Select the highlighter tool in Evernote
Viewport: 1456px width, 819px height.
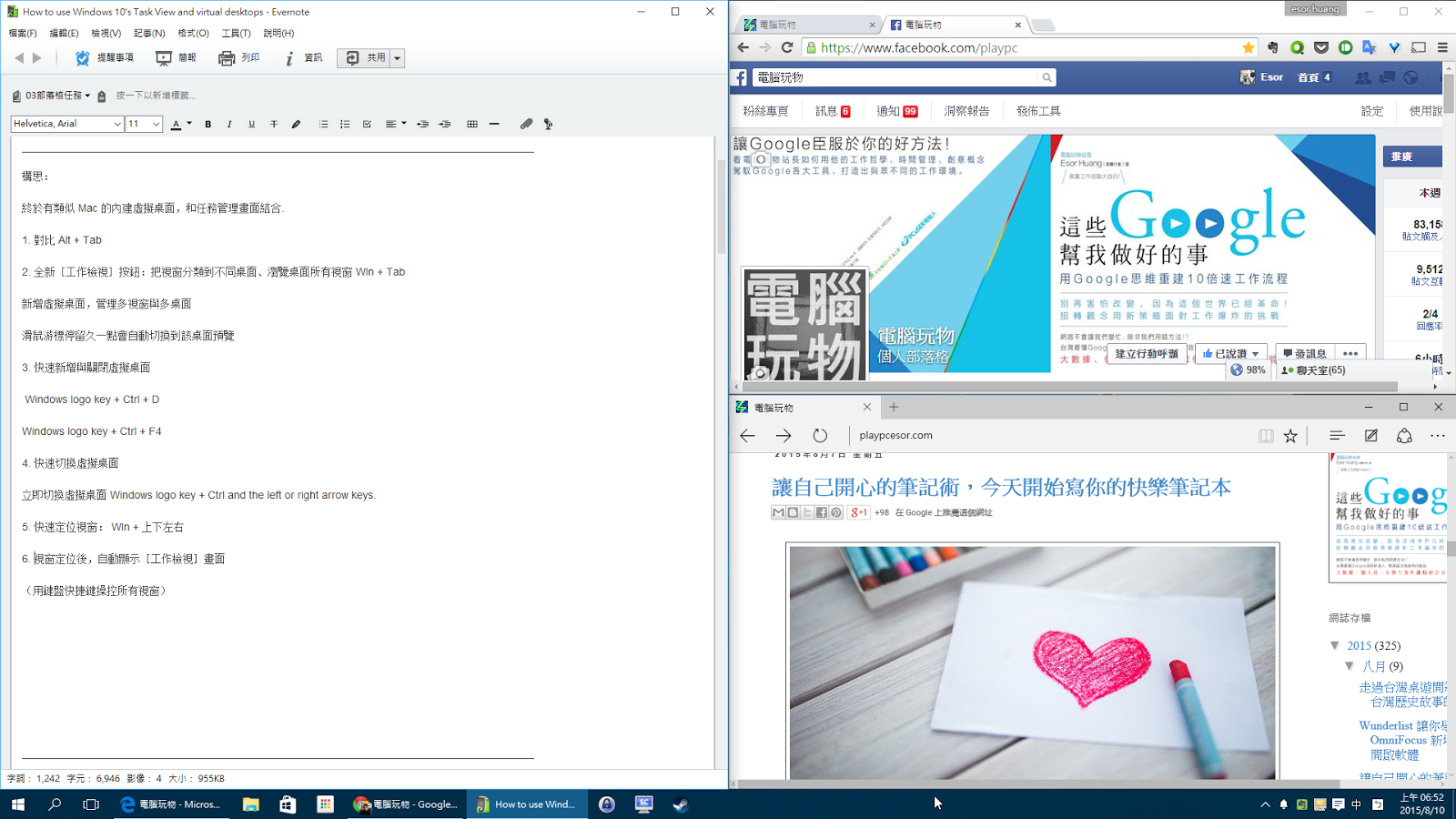tap(296, 124)
